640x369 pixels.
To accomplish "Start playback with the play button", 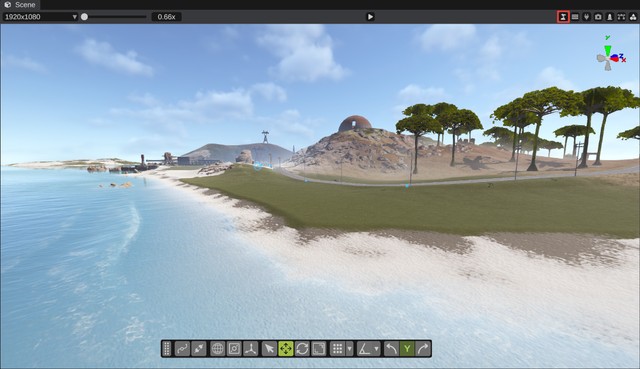I will pos(370,17).
